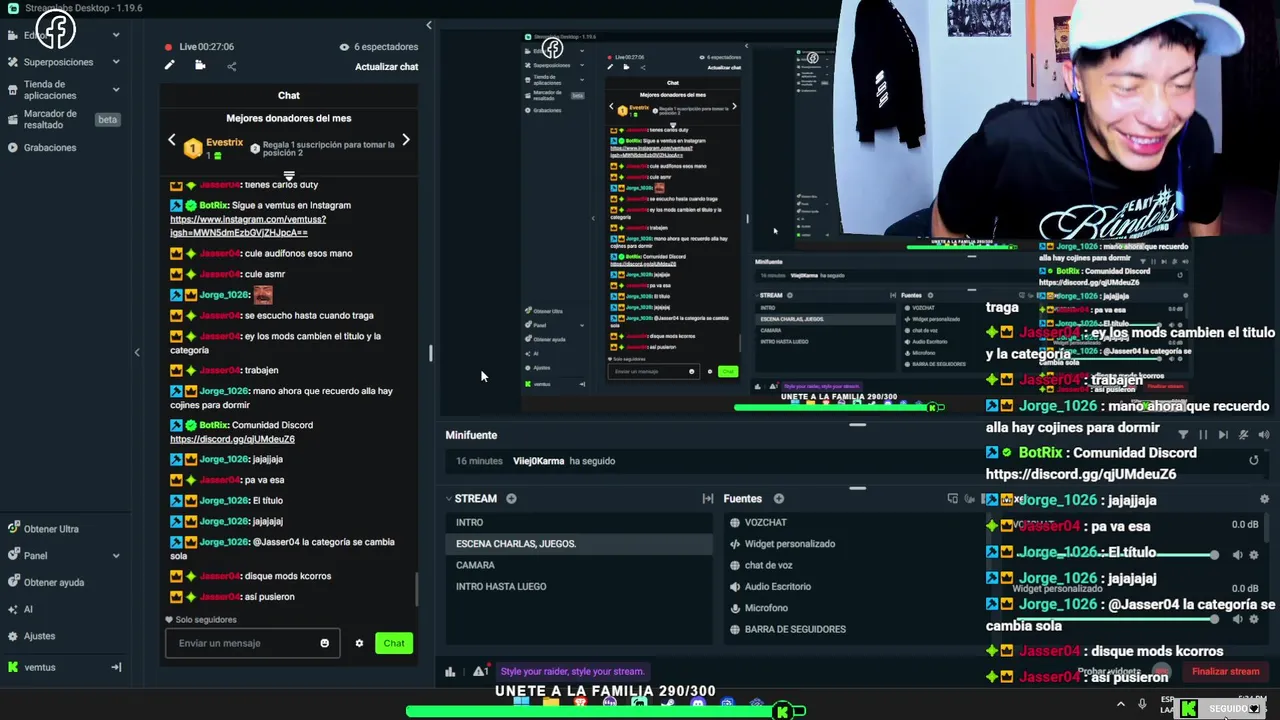Expand the Superposiciones menu chevron
The width and height of the screenshot is (1280, 720).
[x=116, y=62]
